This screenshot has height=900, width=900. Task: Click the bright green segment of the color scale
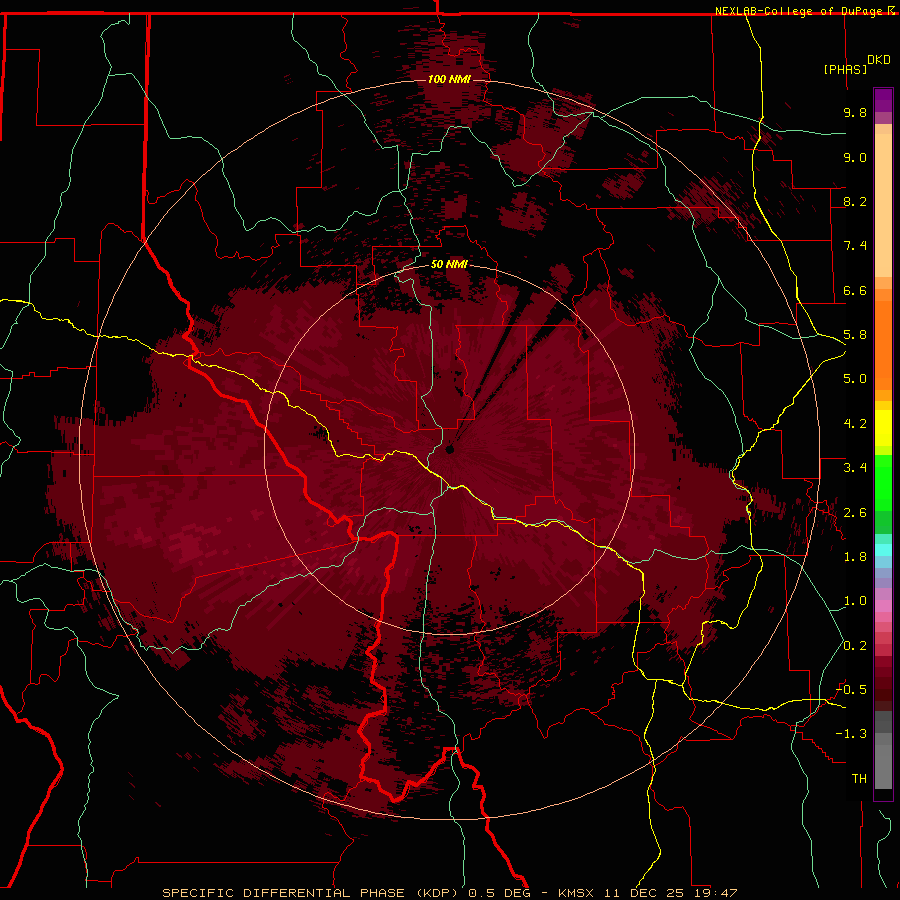(883, 483)
